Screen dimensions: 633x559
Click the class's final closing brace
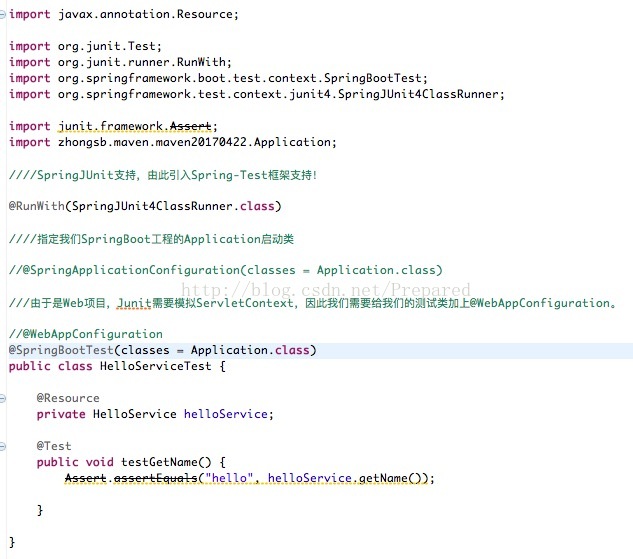click(12, 542)
